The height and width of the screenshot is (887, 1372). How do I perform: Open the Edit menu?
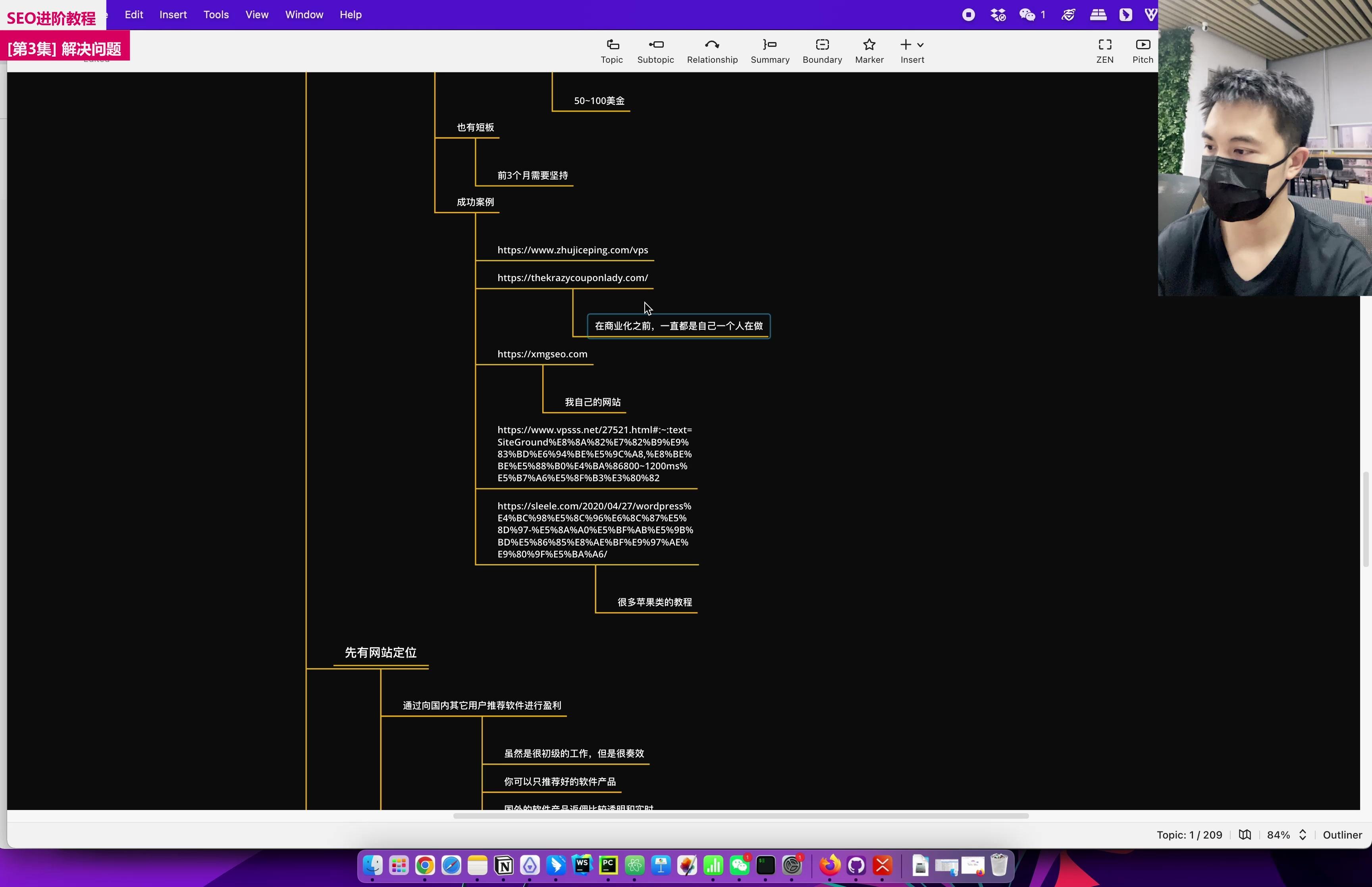(x=133, y=15)
